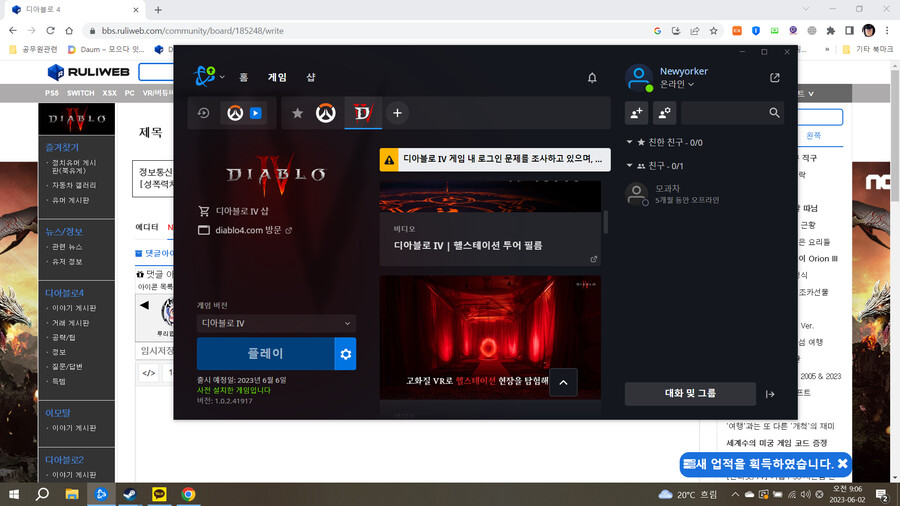Click the 유머 게시판 sidebar link

71,200
